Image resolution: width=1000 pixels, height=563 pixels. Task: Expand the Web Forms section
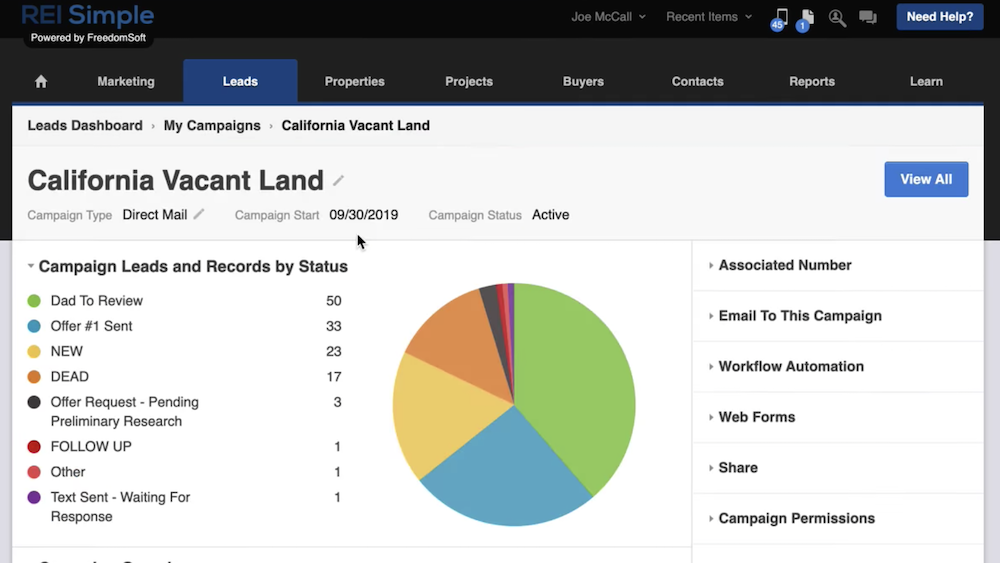[756, 417]
